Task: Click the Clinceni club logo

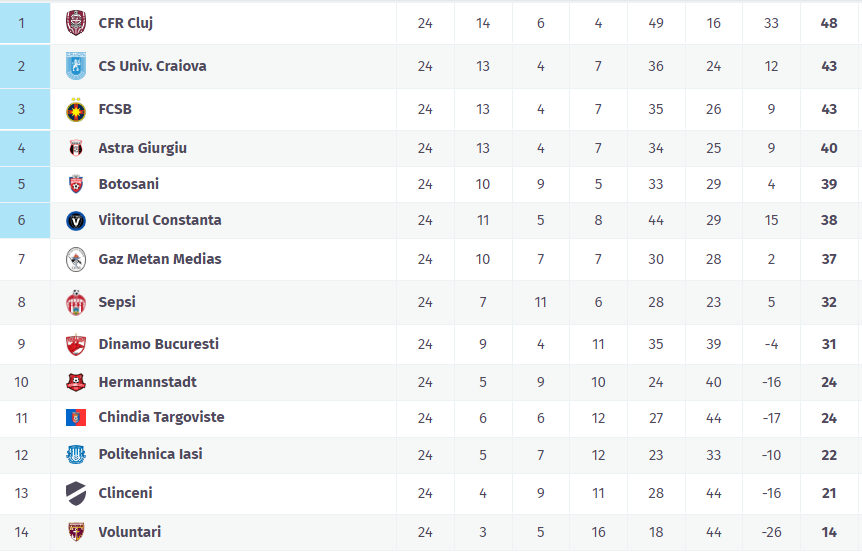Action: [x=76, y=493]
